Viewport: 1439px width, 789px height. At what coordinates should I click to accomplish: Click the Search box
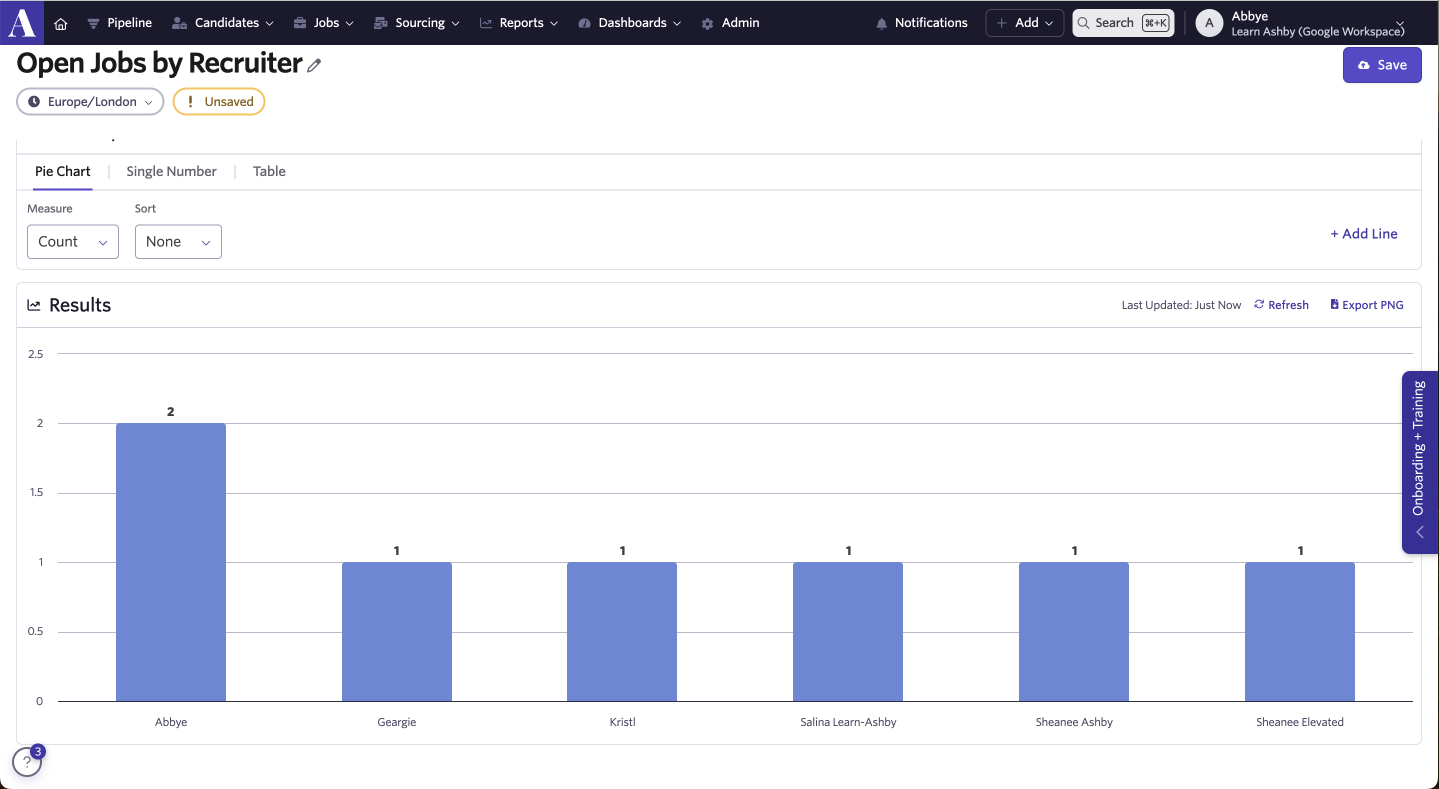click(x=1123, y=23)
